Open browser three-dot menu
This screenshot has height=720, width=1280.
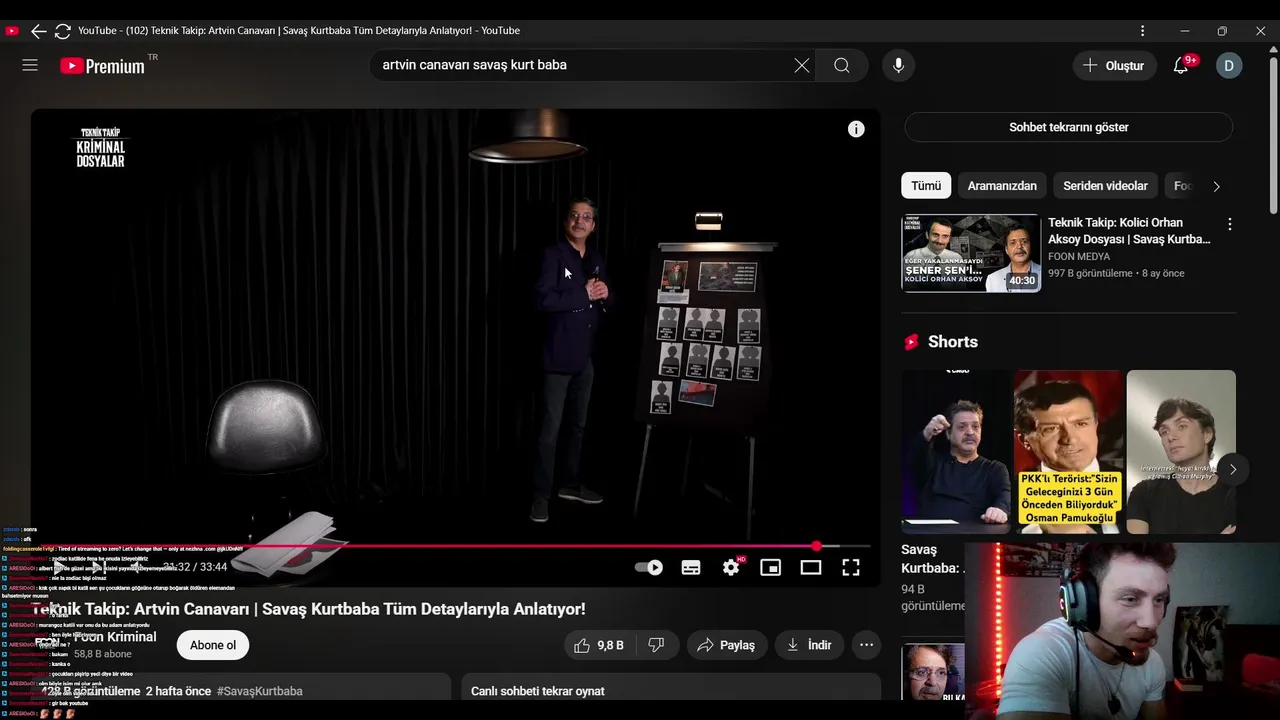pos(1142,31)
